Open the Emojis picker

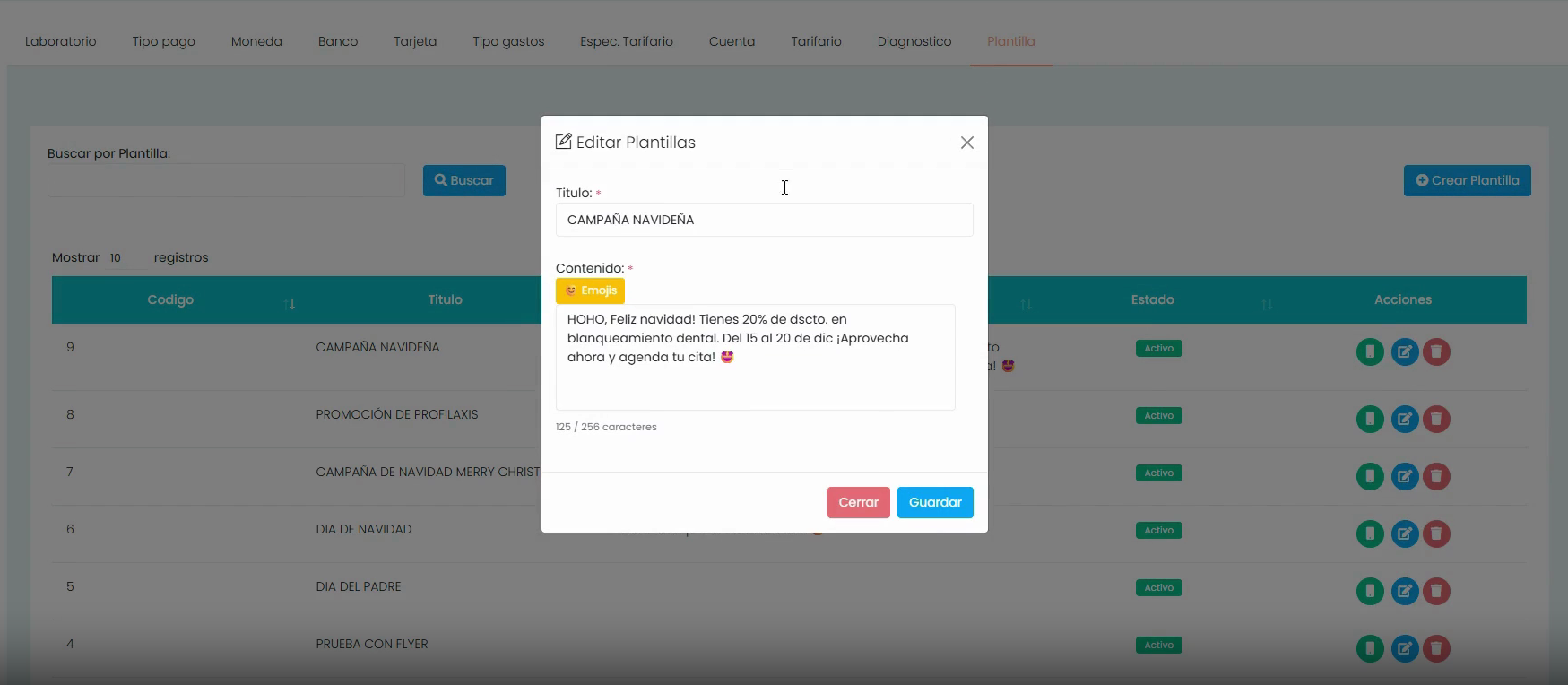point(590,290)
